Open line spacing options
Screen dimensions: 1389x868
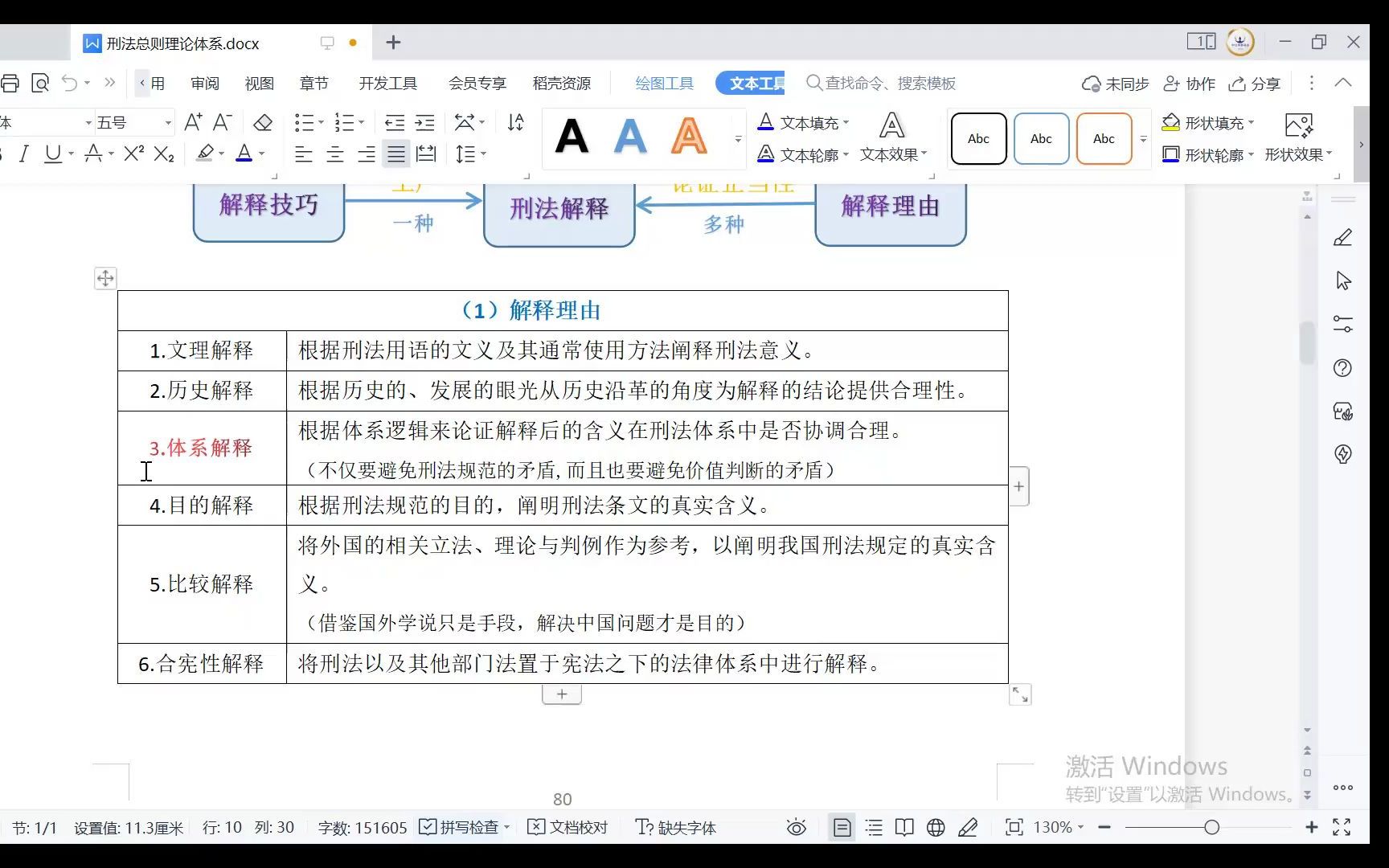465,154
